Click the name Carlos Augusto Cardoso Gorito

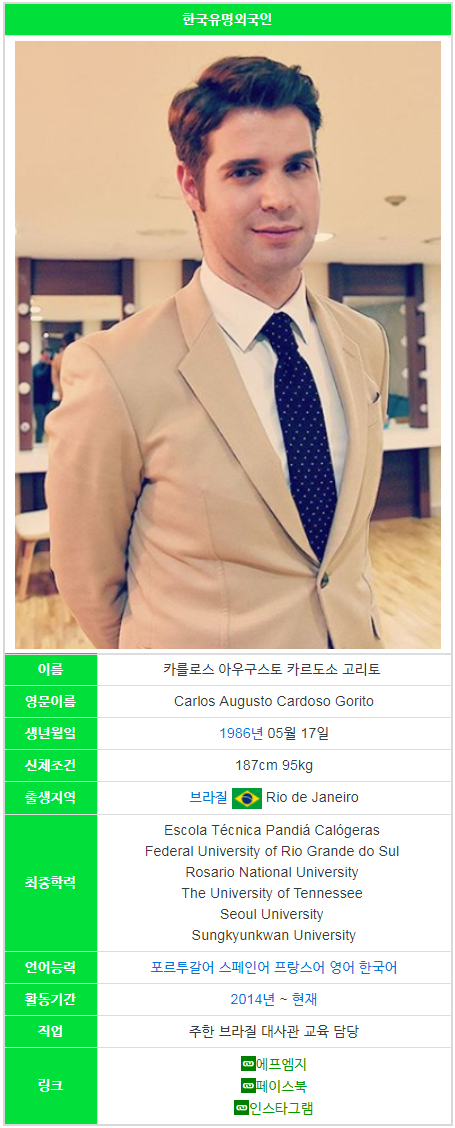tap(274, 701)
